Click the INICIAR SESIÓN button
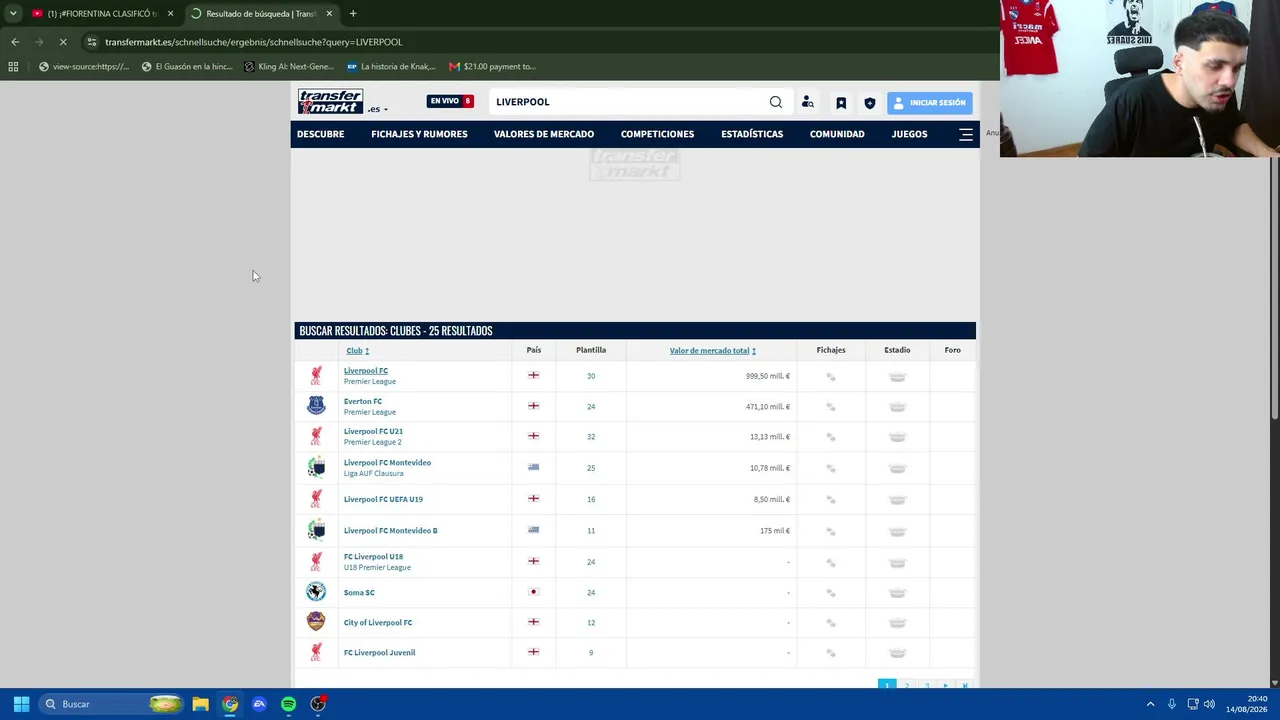The image size is (1280, 720). [x=929, y=102]
